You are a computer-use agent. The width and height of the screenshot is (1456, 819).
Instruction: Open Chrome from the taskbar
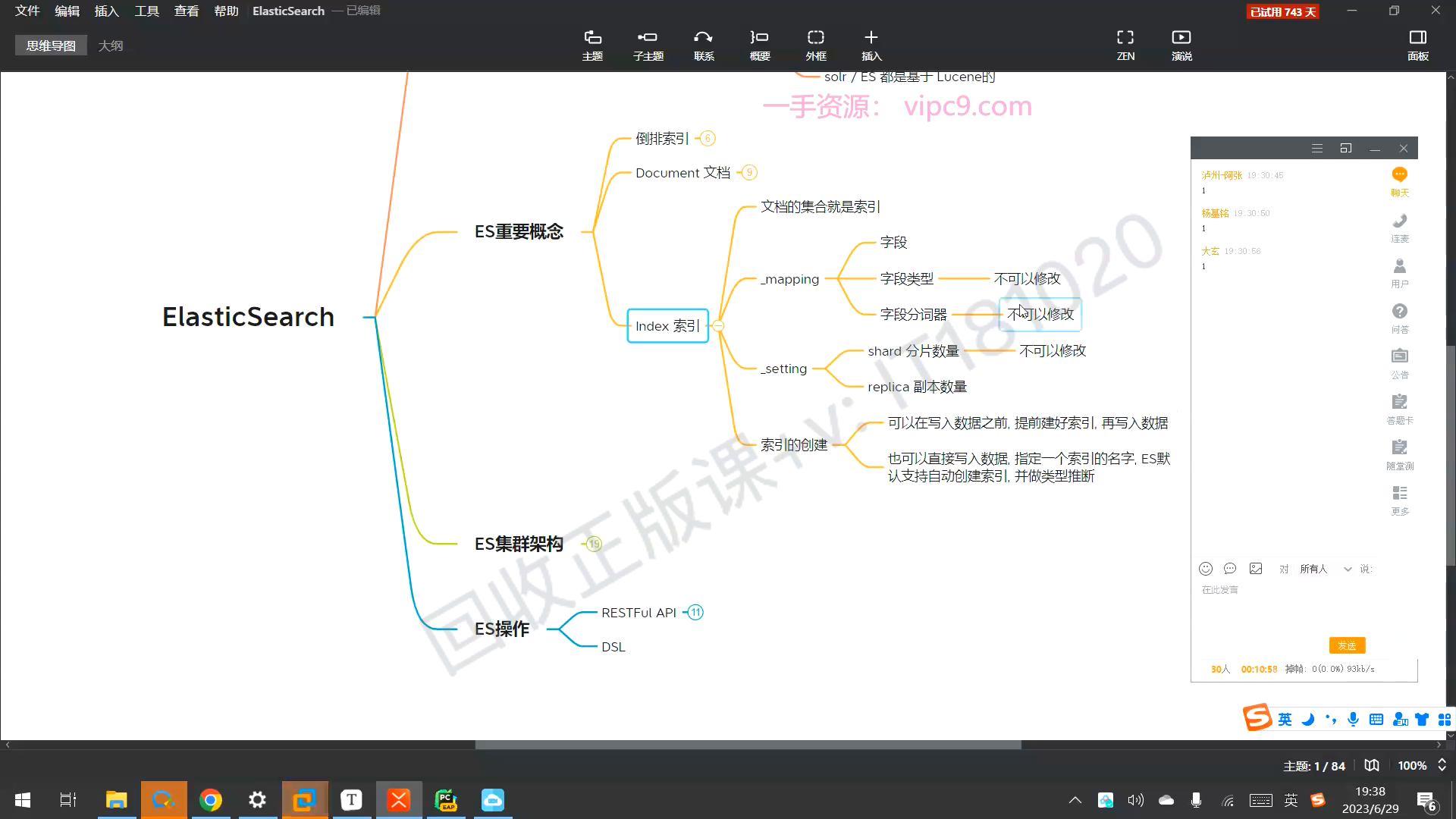[211, 800]
